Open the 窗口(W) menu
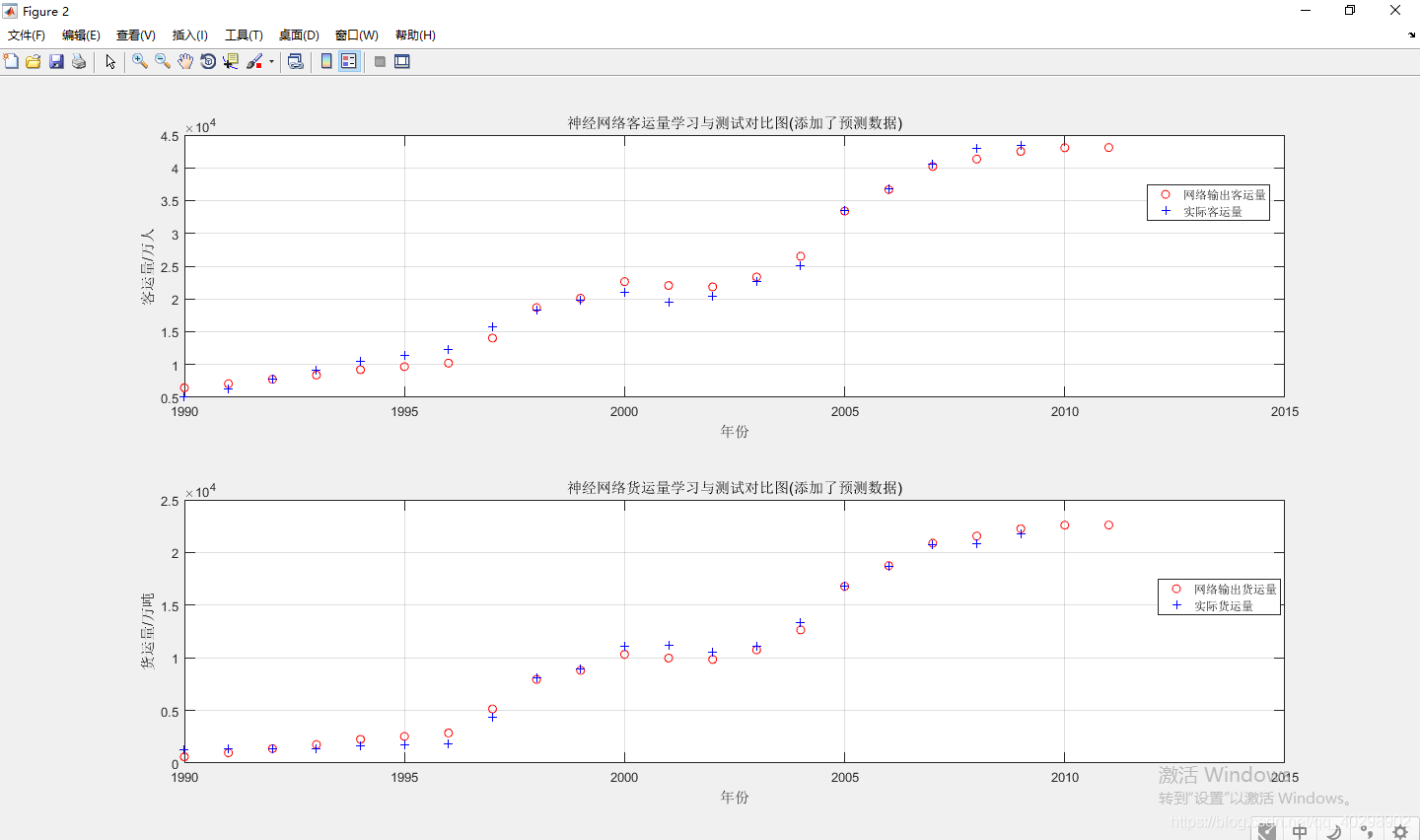This screenshot has width=1420, height=840. tap(356, 35)
